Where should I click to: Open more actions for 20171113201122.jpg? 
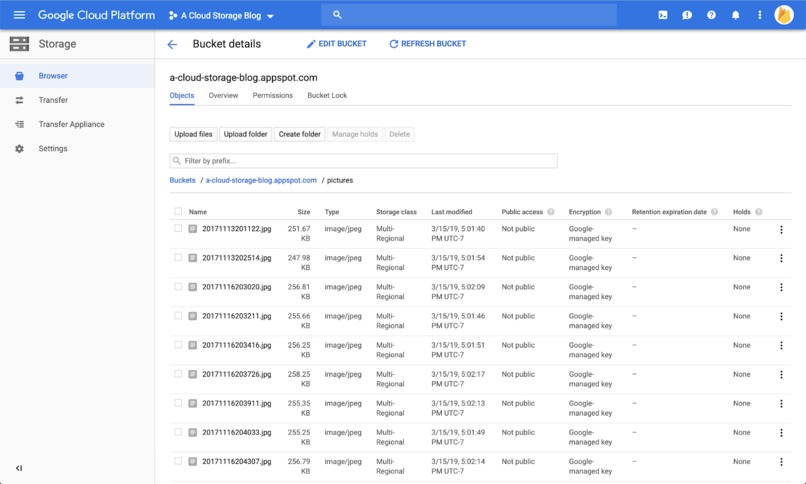pyautogui.click(x=781, y=230)
